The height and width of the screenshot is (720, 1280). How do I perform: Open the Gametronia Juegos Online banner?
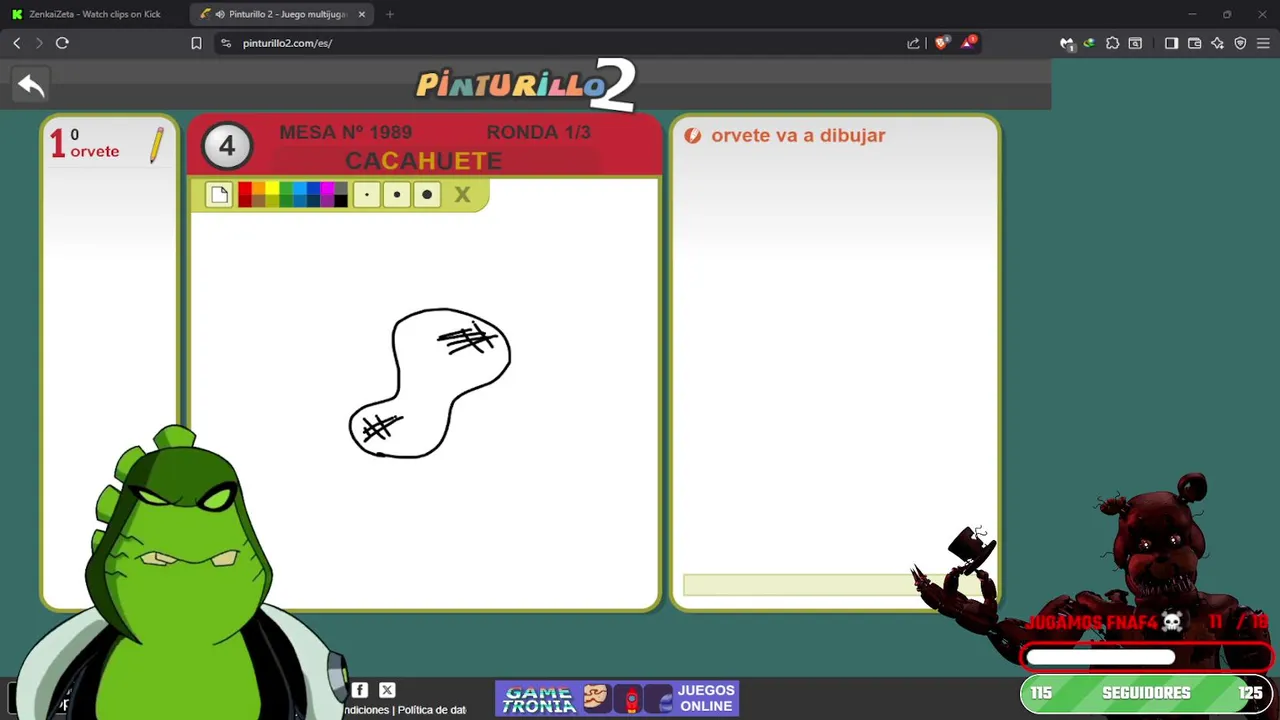click(x=617, y=698)
